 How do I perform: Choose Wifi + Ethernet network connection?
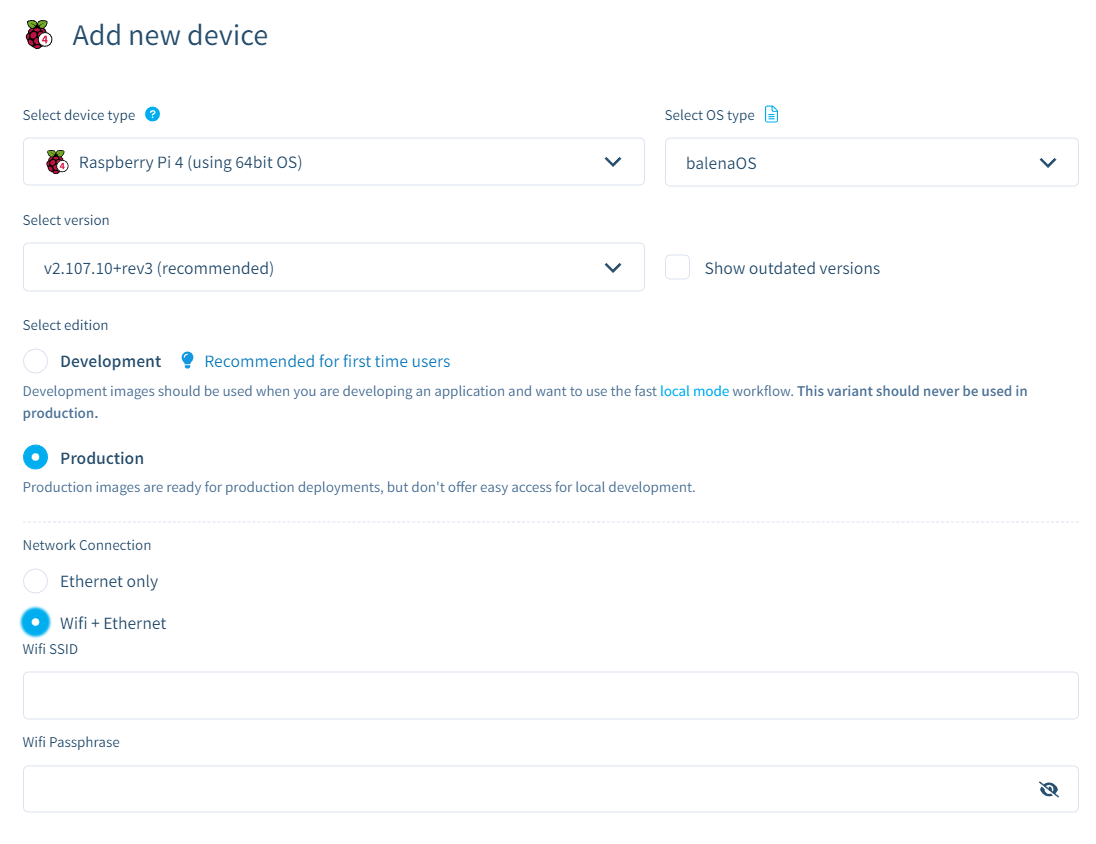point(35,622)
